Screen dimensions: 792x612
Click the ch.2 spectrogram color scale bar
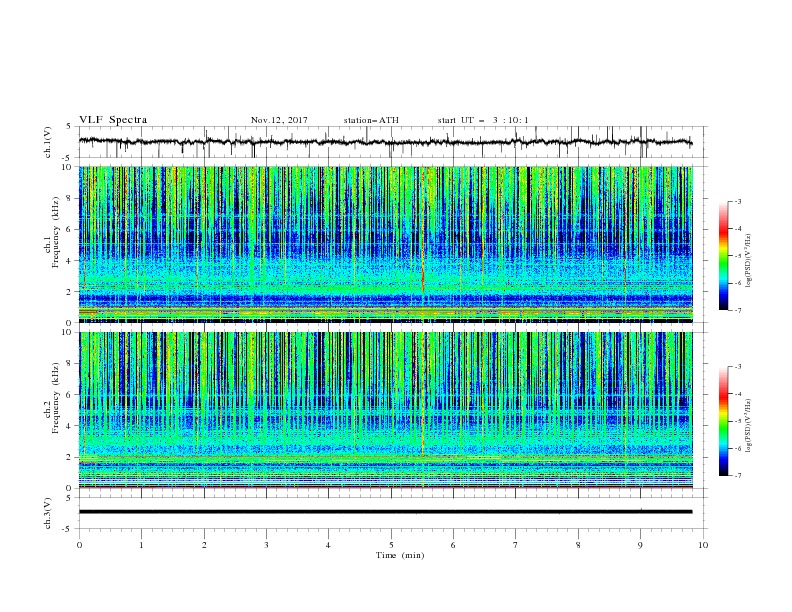(x=723, y=421)
